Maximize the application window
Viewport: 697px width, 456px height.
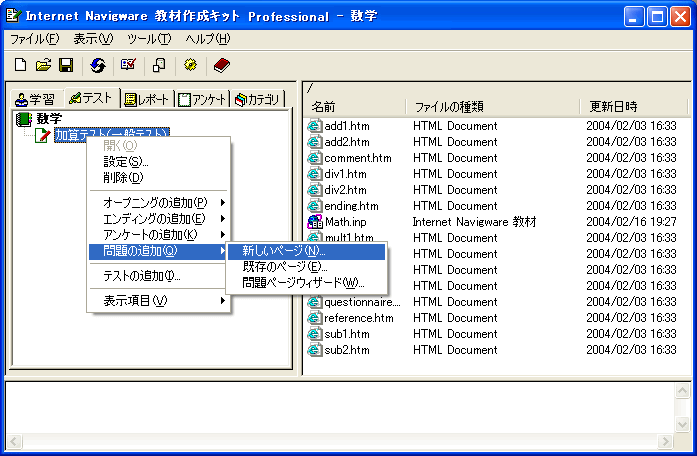coord(657,17)
